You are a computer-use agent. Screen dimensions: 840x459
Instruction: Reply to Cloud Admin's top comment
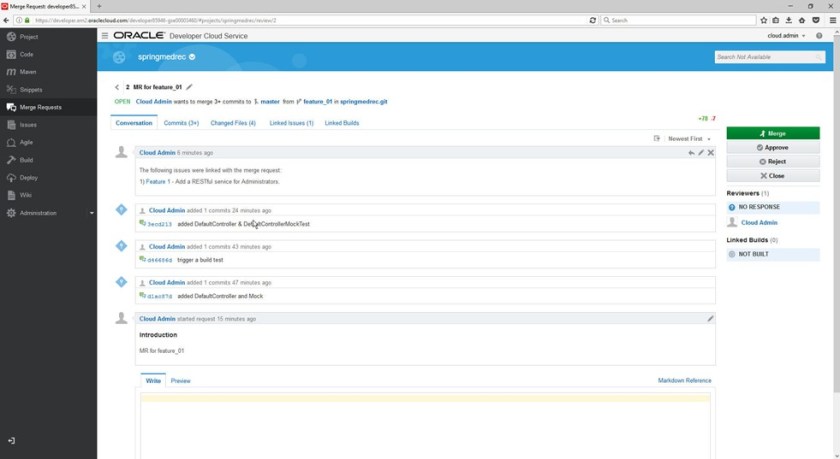[691, 153]
